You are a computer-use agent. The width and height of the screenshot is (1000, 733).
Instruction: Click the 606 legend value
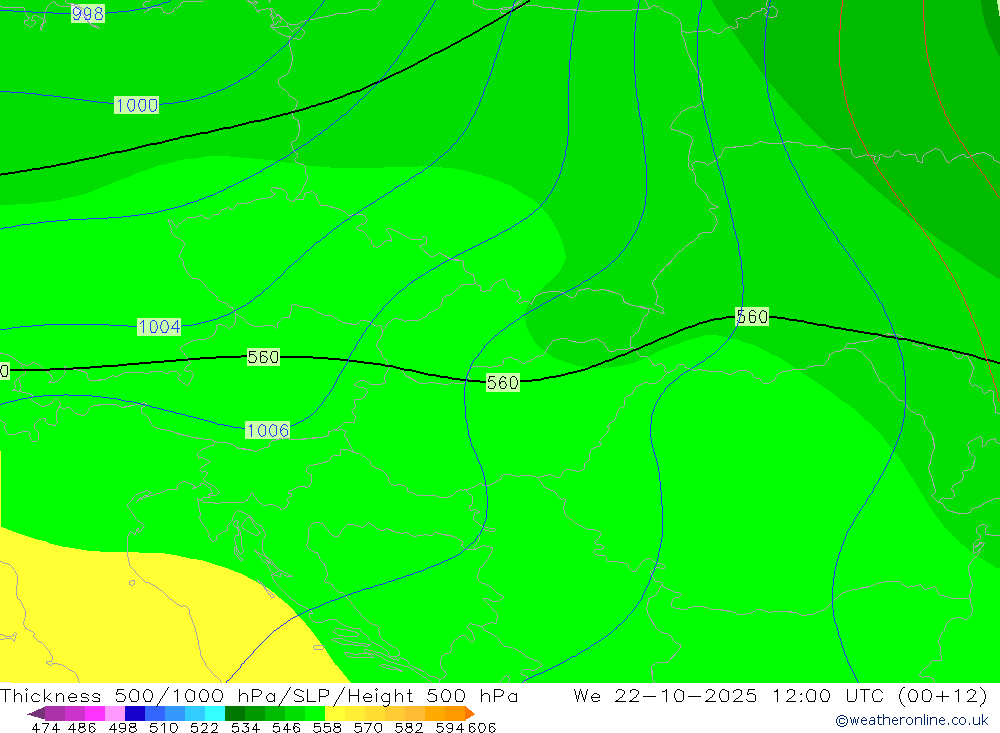[482, 728]
